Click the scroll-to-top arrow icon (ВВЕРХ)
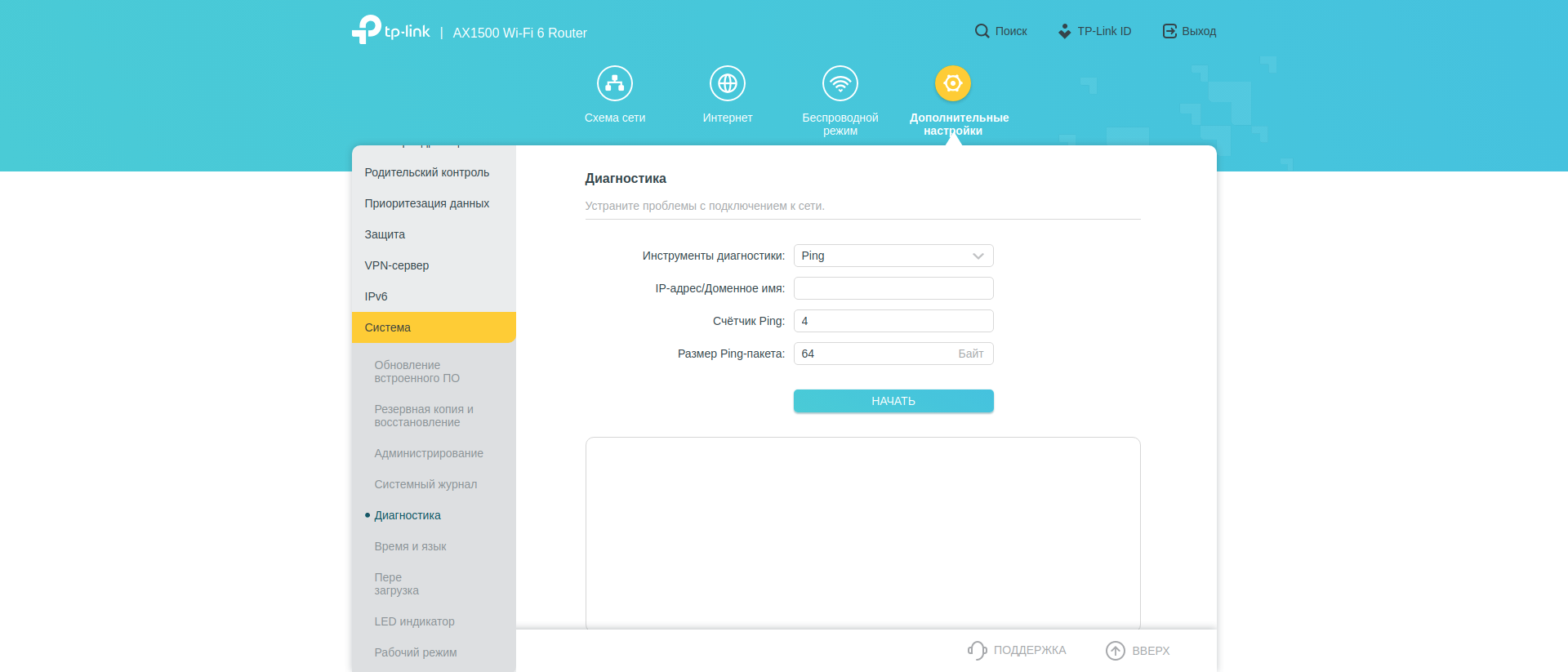Screen dimensions: 1568x672 (1115, 650)
